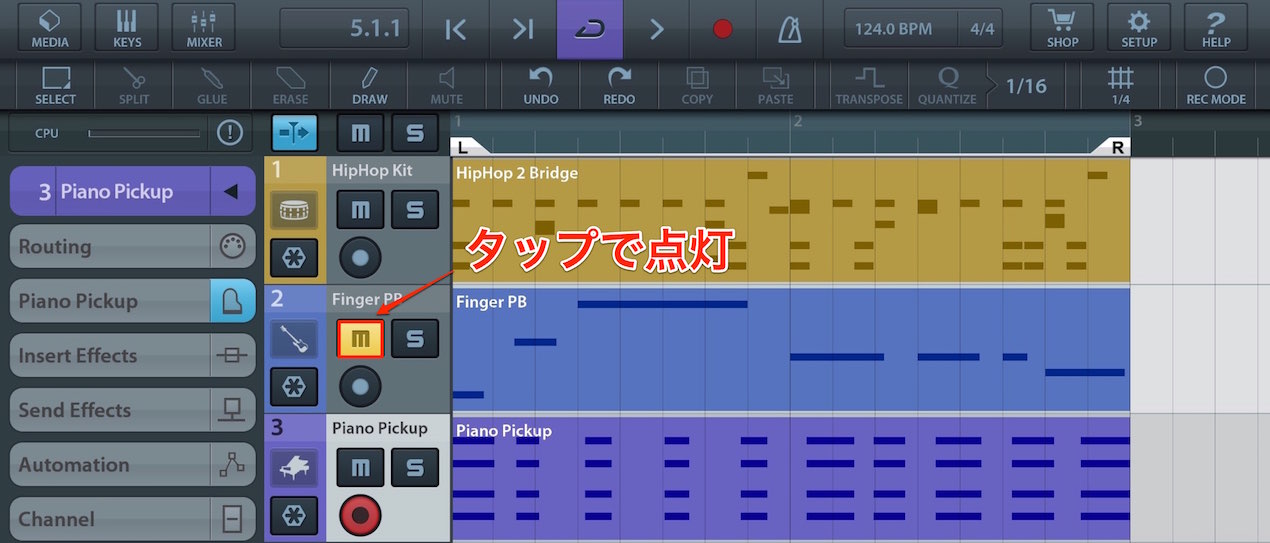Unmute the Finger PB track

(x=360, y=339)
